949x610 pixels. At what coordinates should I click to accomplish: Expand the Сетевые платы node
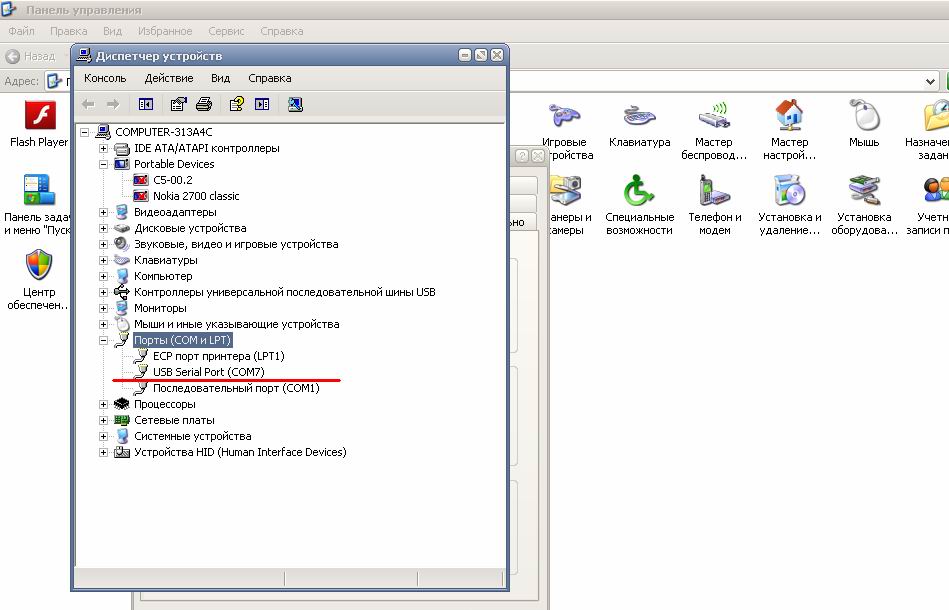(x=103, y=420)
